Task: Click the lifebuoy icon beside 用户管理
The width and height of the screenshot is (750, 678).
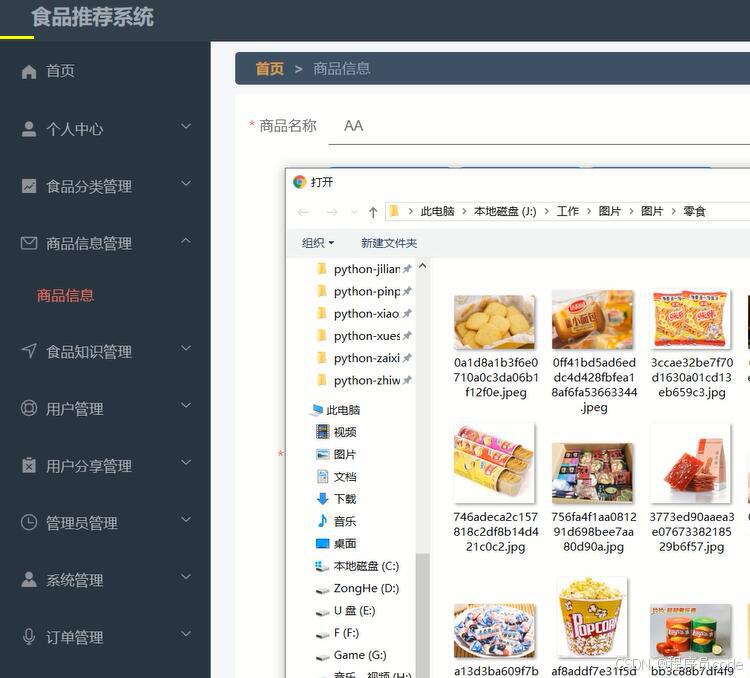Action: tap(29, 408)
